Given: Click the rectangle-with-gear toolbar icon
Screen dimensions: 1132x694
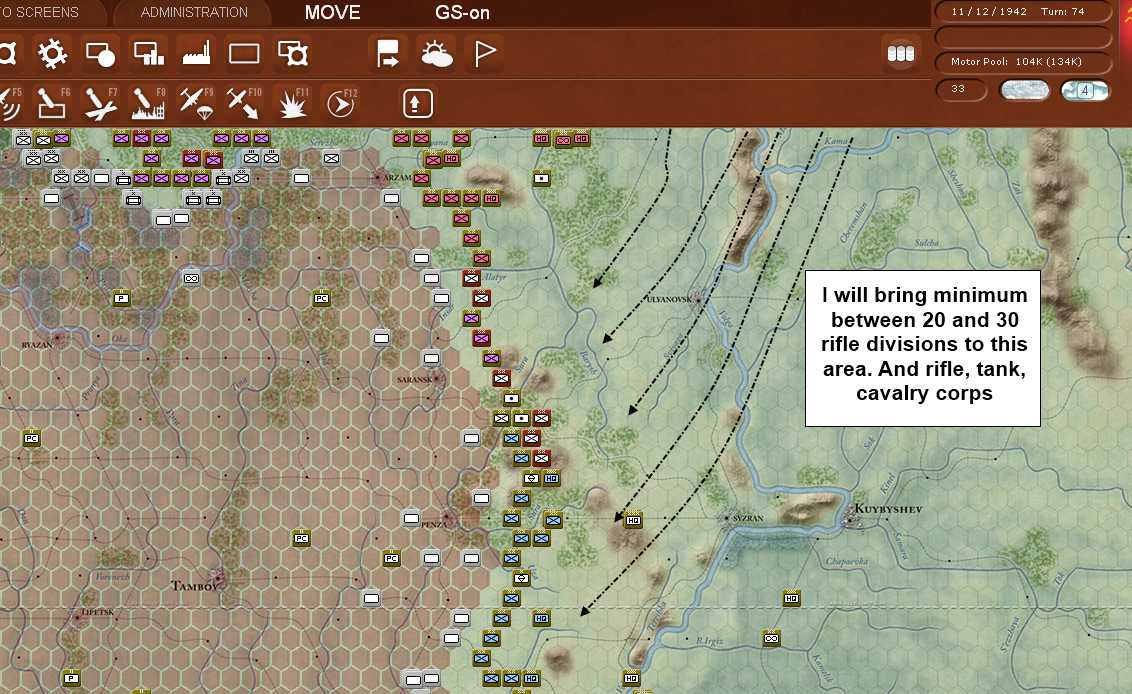Looking at the screenshot, I should coord(292,53).
